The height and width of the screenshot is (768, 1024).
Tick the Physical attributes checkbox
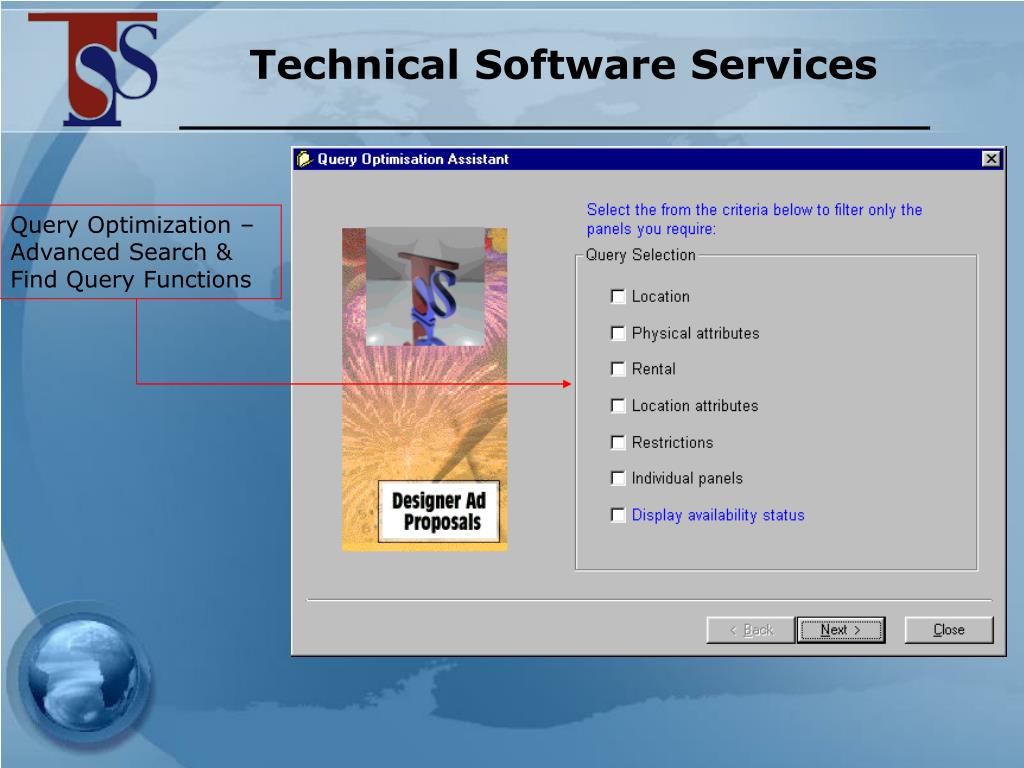[617, 333]
